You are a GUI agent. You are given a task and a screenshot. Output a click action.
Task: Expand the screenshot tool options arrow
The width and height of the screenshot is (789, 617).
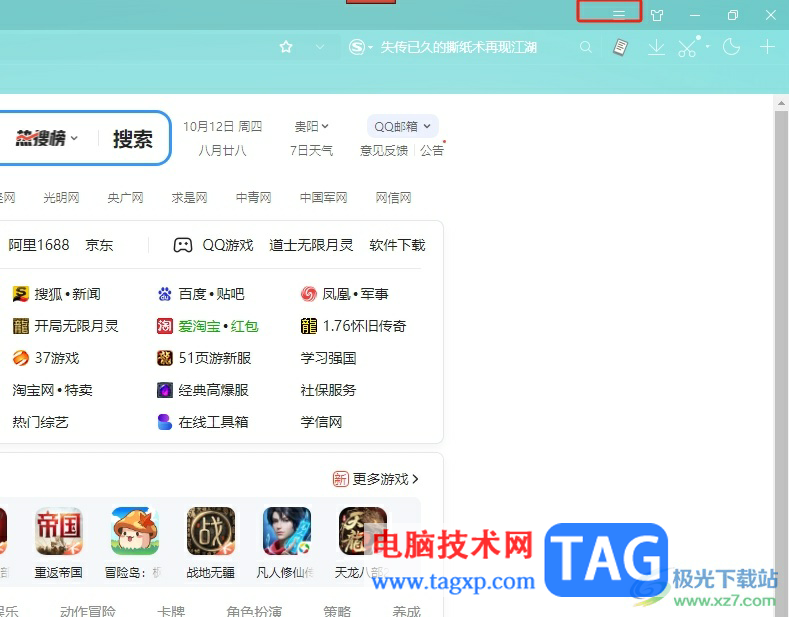707,46
